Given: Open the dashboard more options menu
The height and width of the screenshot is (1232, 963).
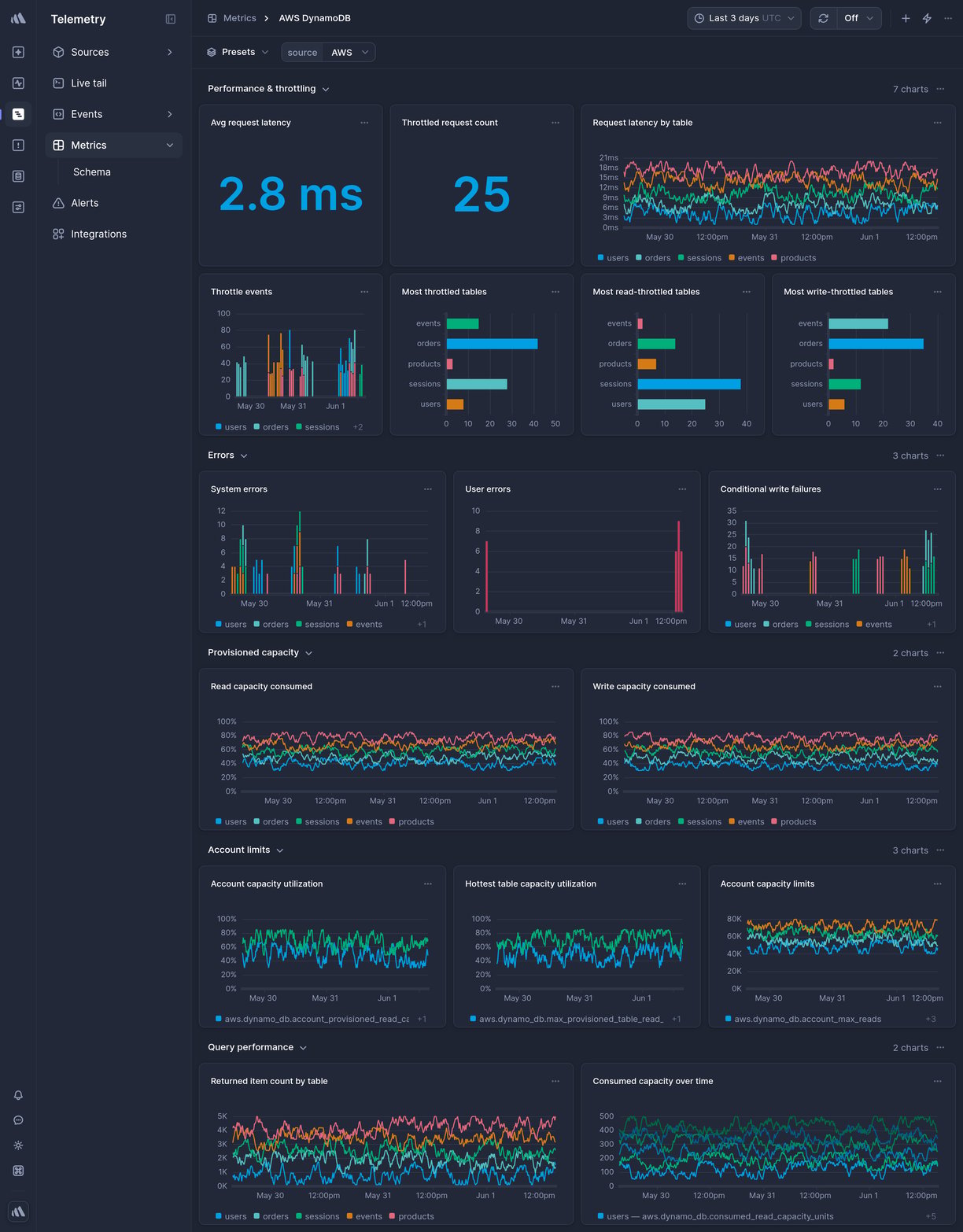Looking at the screenshot, I should [x=947, y=18].
